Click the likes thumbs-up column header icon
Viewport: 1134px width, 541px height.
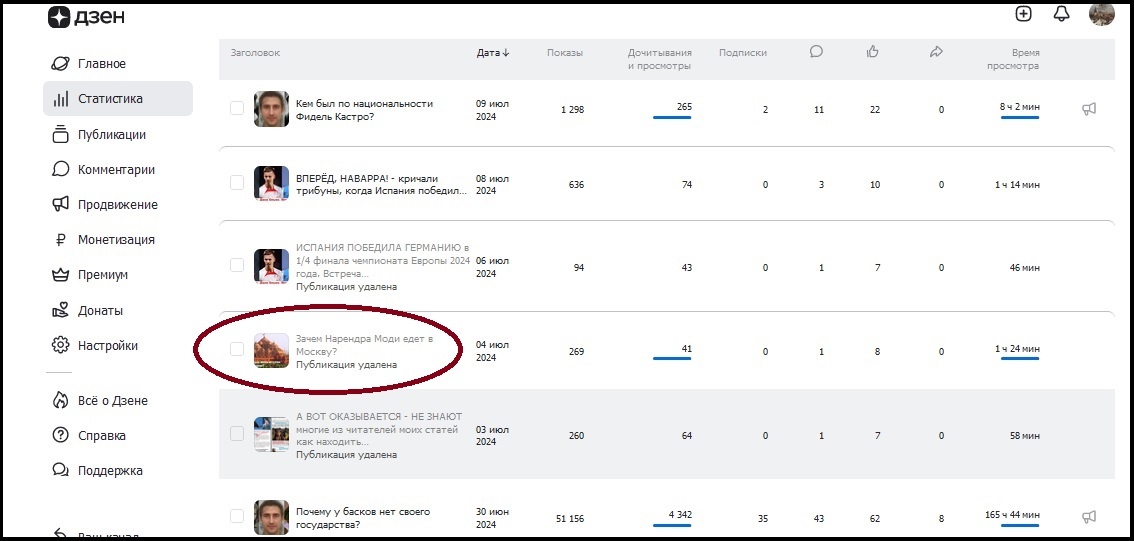872,51
